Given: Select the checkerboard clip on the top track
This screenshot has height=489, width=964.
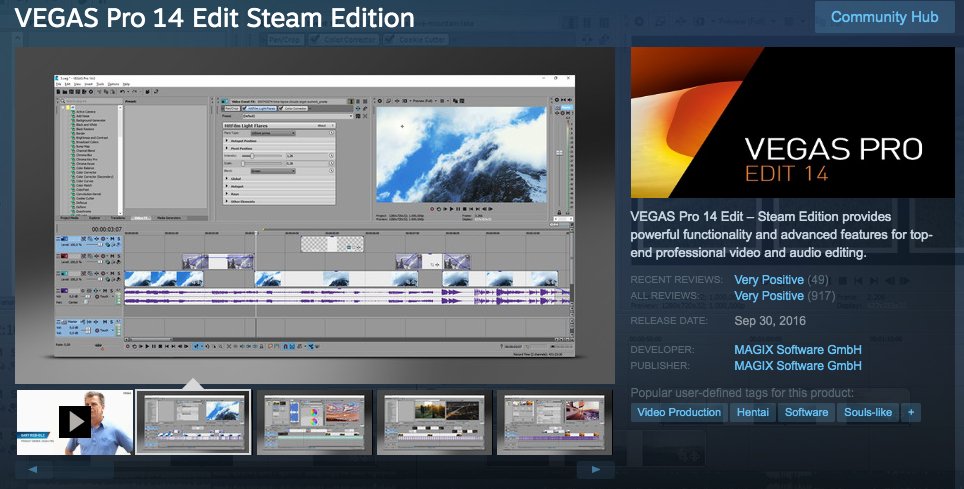Looking at the screenshot, I should tap(332, 244).
